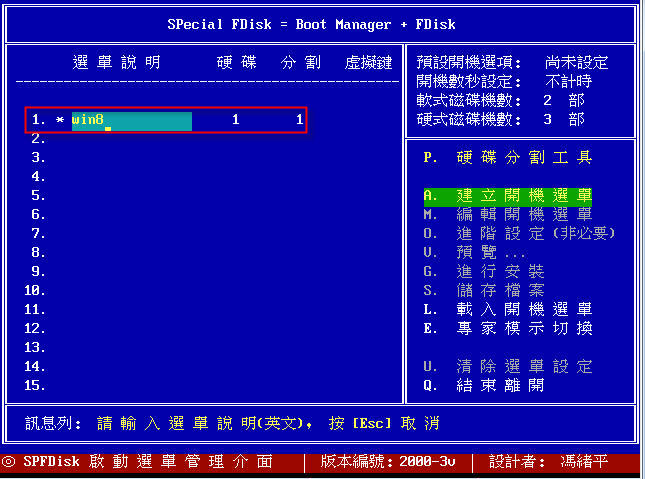Click the SPecial FDisk title text
Image resolution: width=645 pixels, height=479 pixels.
[x=311, y=24]
